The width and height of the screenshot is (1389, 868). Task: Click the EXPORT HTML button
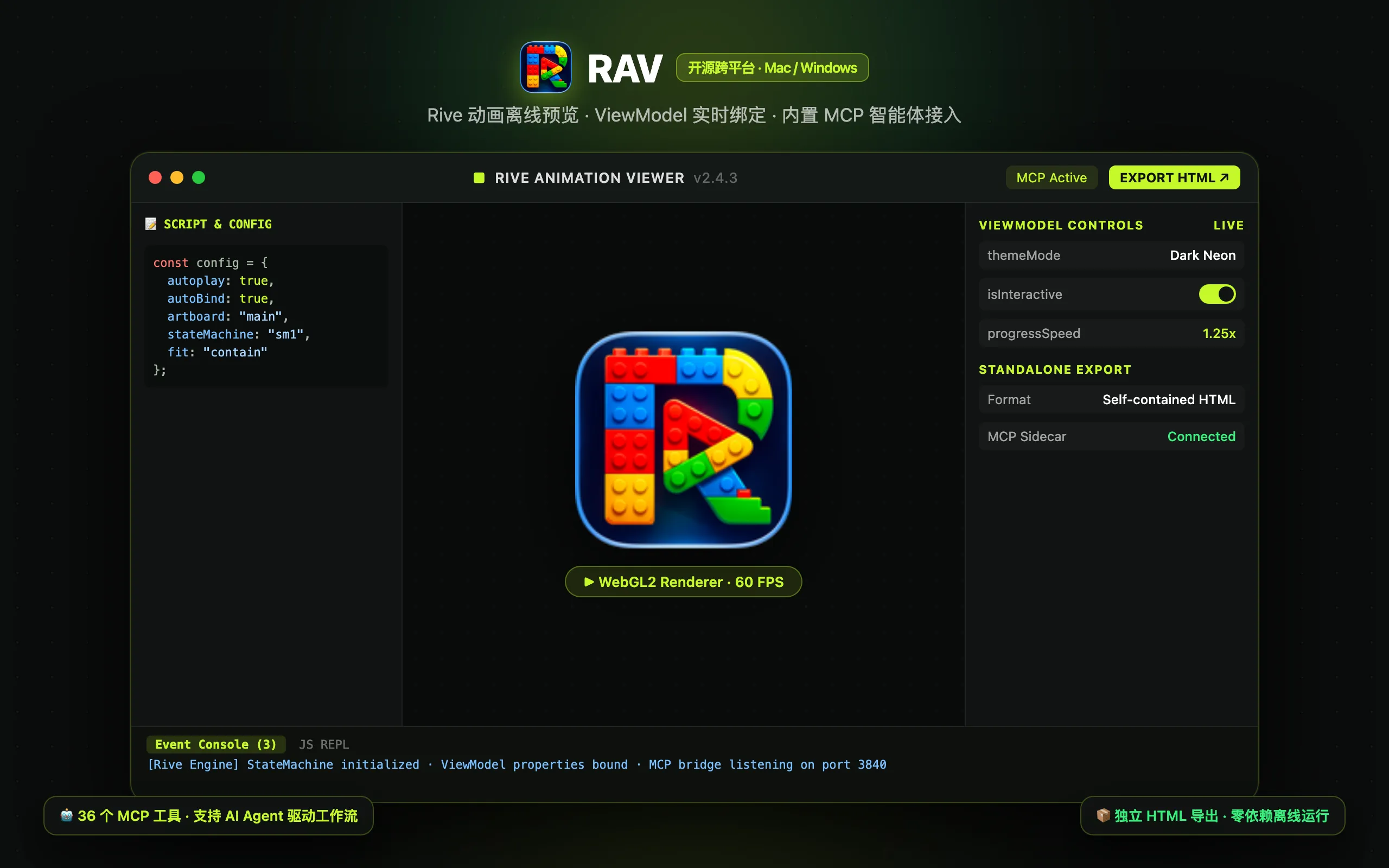1174,177
